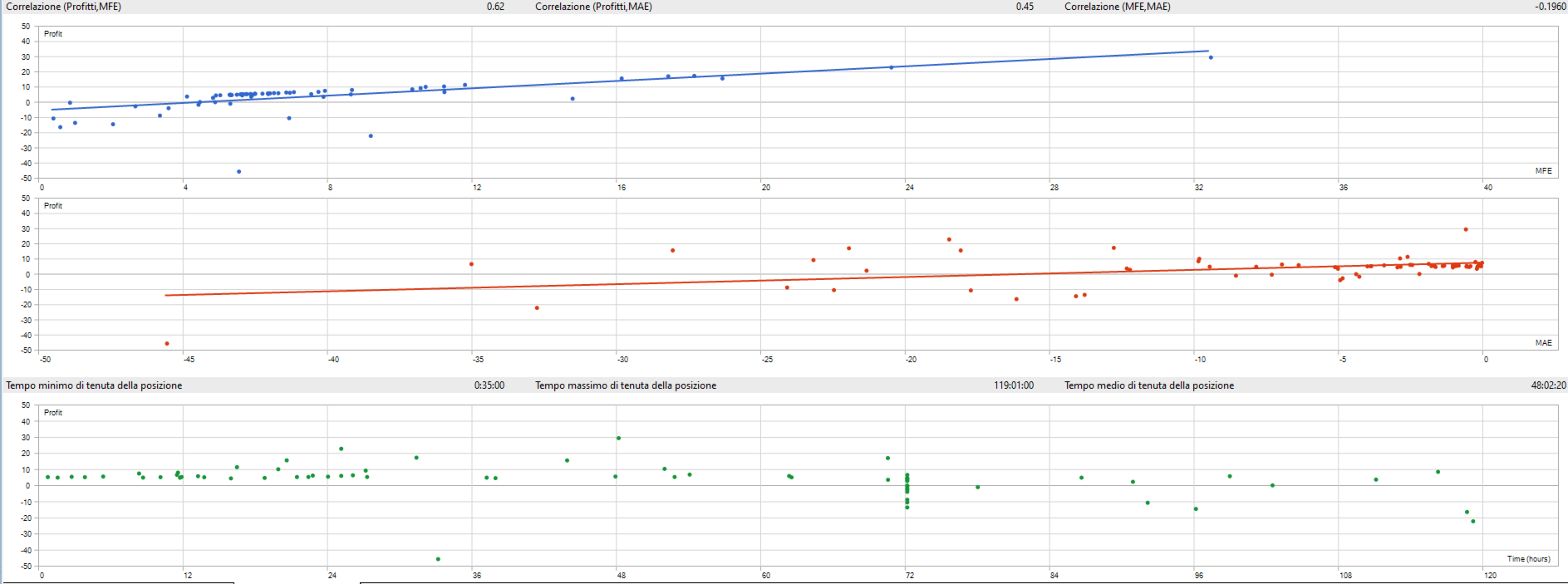Click the MAE axis label
Screen dimensions: 1568x584
[x=1543, y=343]
